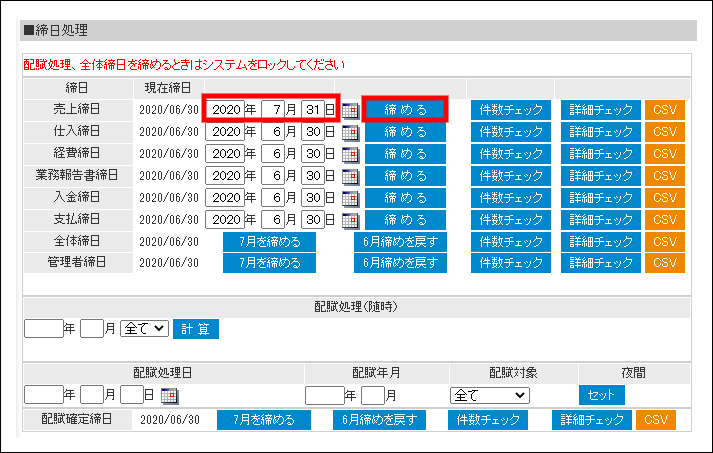Export CSV for 支払締日
Screen dimensions: 713x453
(x=665, y=220)
